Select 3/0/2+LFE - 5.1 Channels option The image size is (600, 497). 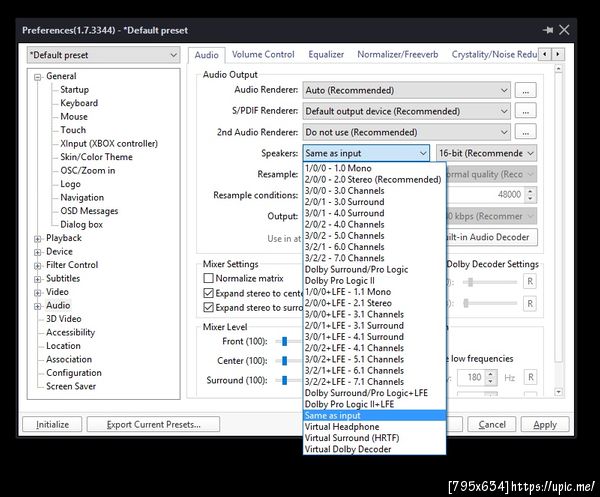click(374, 359)
